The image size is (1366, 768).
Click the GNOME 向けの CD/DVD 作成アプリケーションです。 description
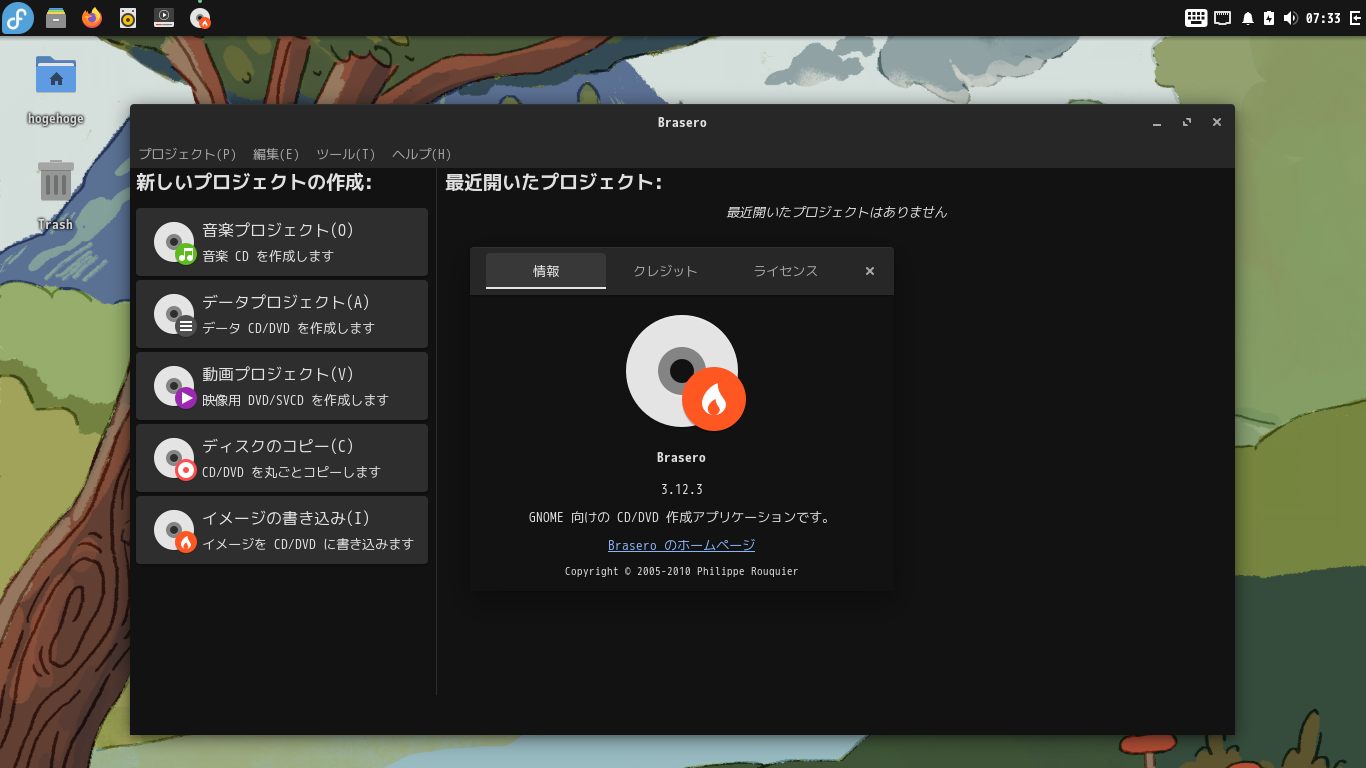point(681,517)
